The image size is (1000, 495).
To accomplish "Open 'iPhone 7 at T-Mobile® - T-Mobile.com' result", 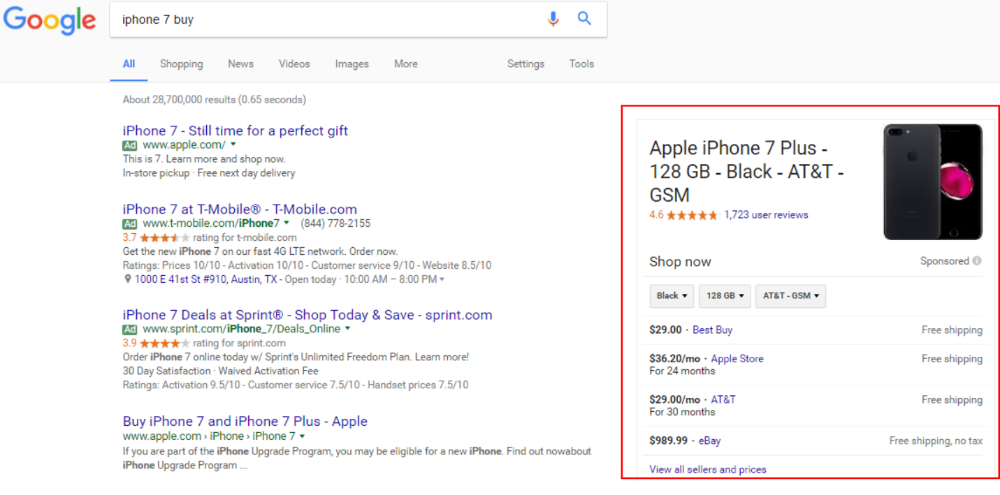I will [x=240, y=209].
